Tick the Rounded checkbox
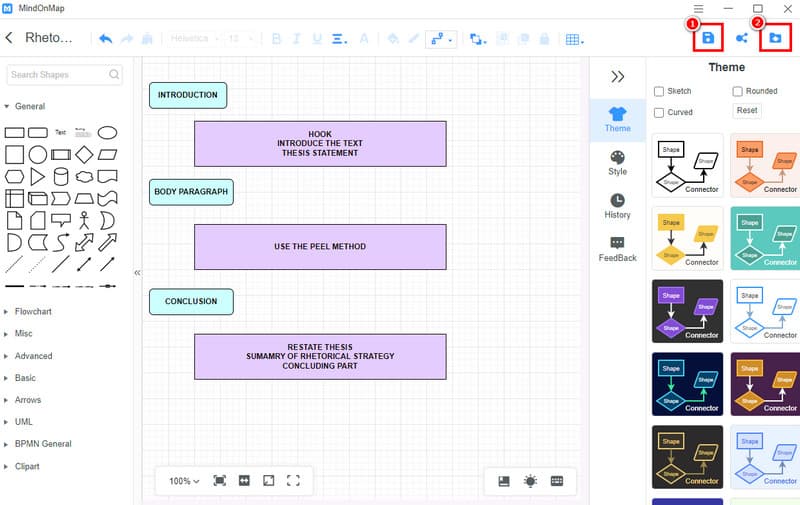The image size is (800, 505). (x=738, y=91)
